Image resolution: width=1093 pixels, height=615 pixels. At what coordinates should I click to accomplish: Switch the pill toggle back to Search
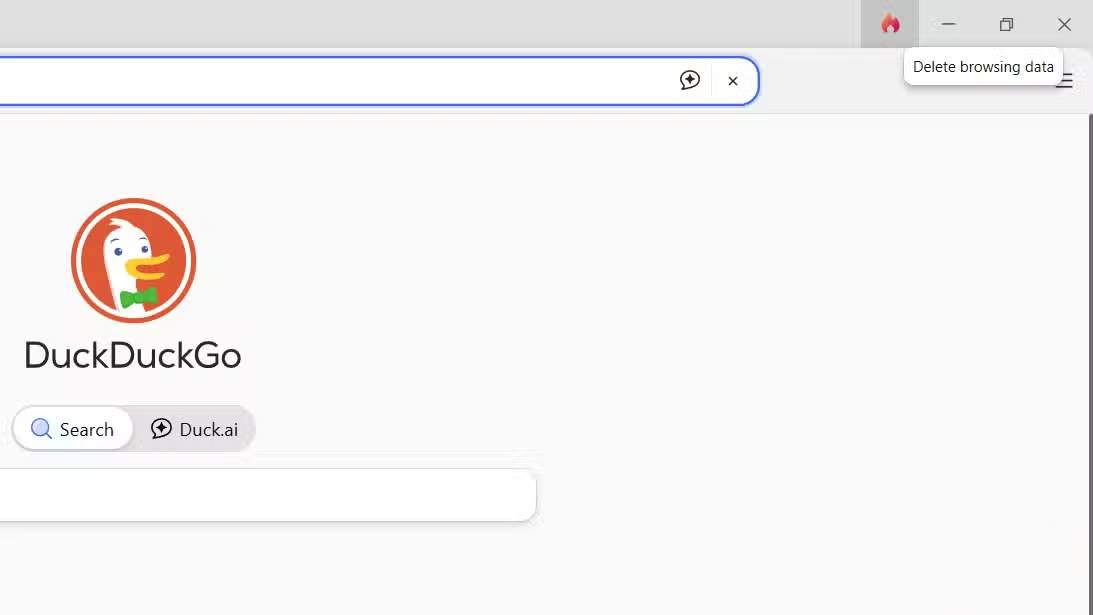72,428
